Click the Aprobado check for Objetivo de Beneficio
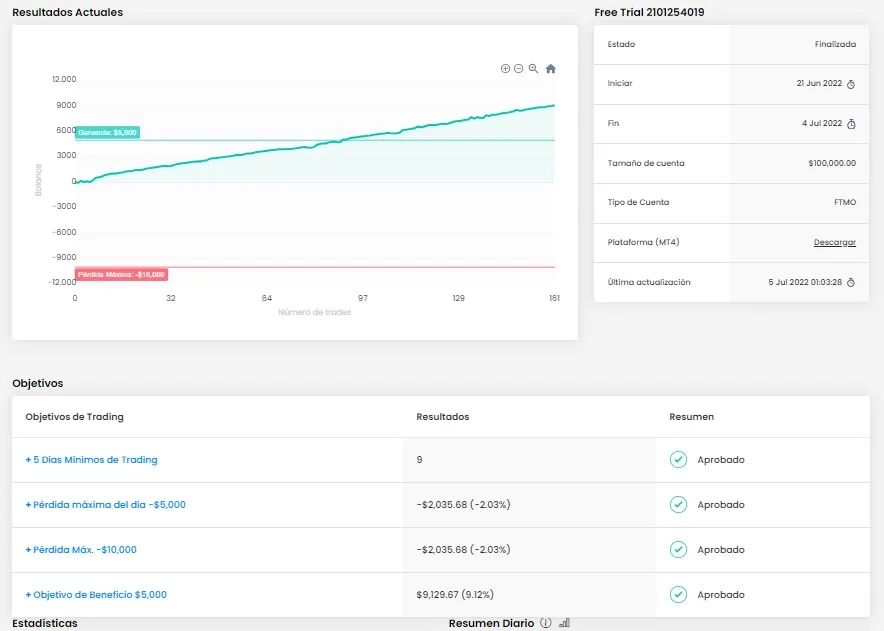884x631 pixels. (677, 594)
